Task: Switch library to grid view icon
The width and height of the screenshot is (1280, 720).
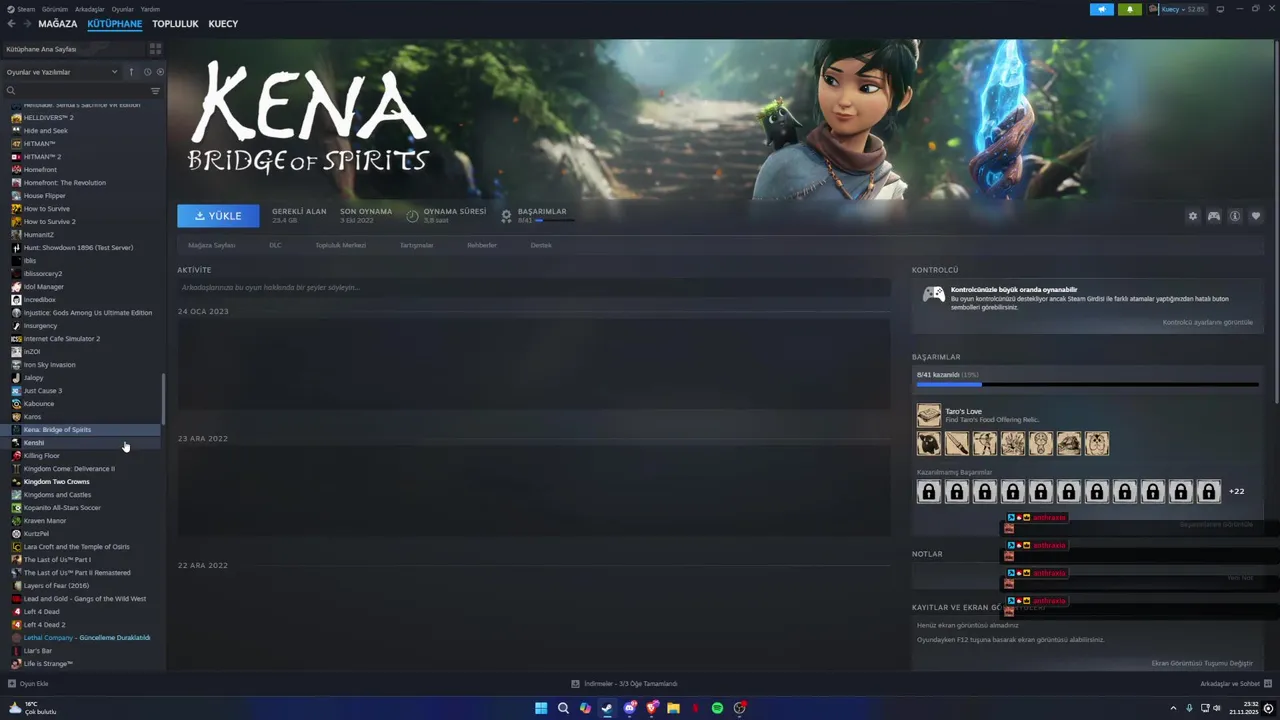Action: [x=155, y=48]
